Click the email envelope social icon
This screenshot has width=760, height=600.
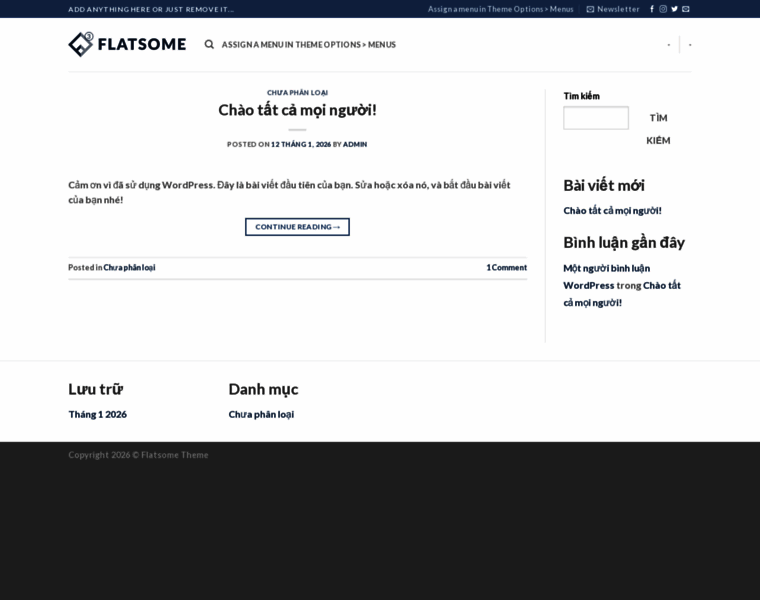(686, 9)
